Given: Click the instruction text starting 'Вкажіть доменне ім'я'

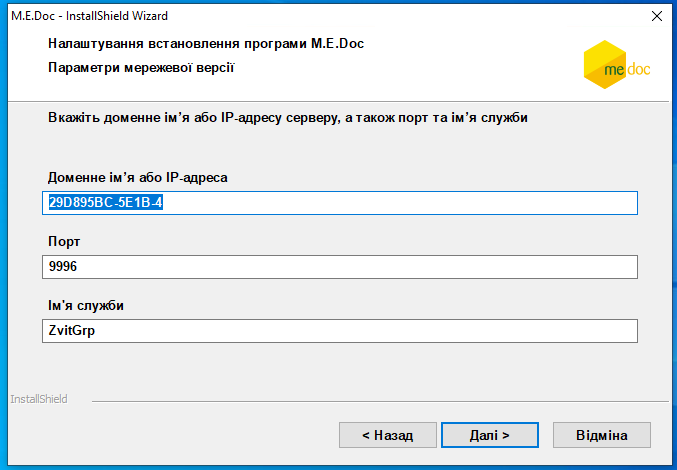Looking at the screenshot, I should (288, 118).
